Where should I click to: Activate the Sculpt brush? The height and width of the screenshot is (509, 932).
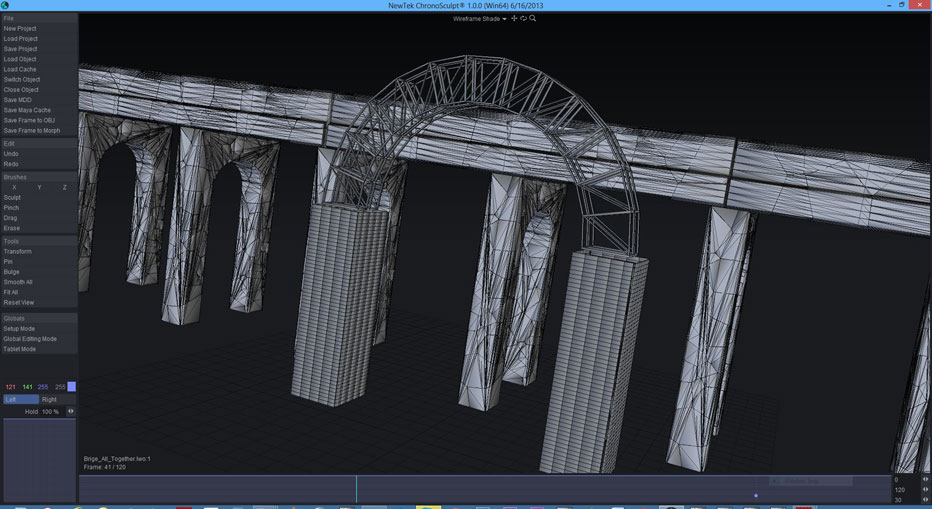tap(12, 198)
